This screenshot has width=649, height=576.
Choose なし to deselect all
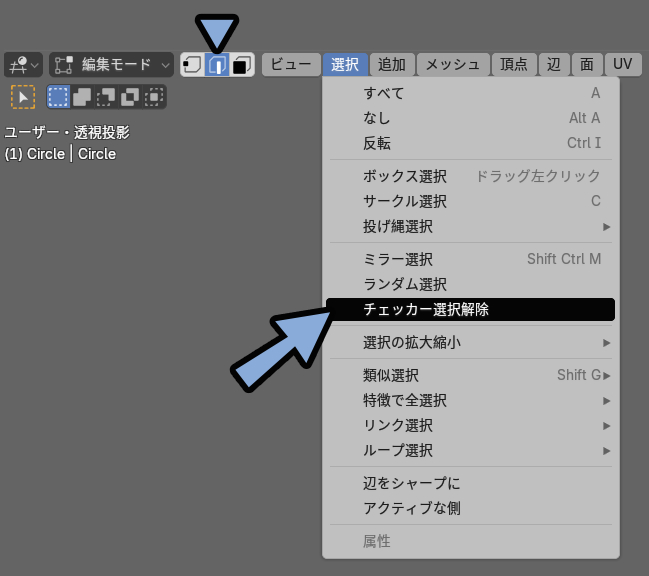471,118
